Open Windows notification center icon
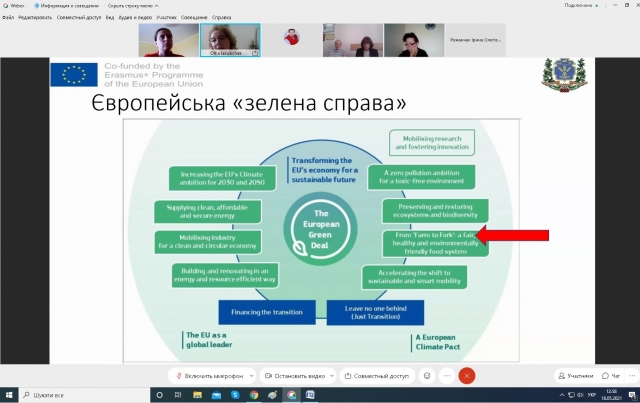Screen dimensions: 640x403 coord(632,395)
